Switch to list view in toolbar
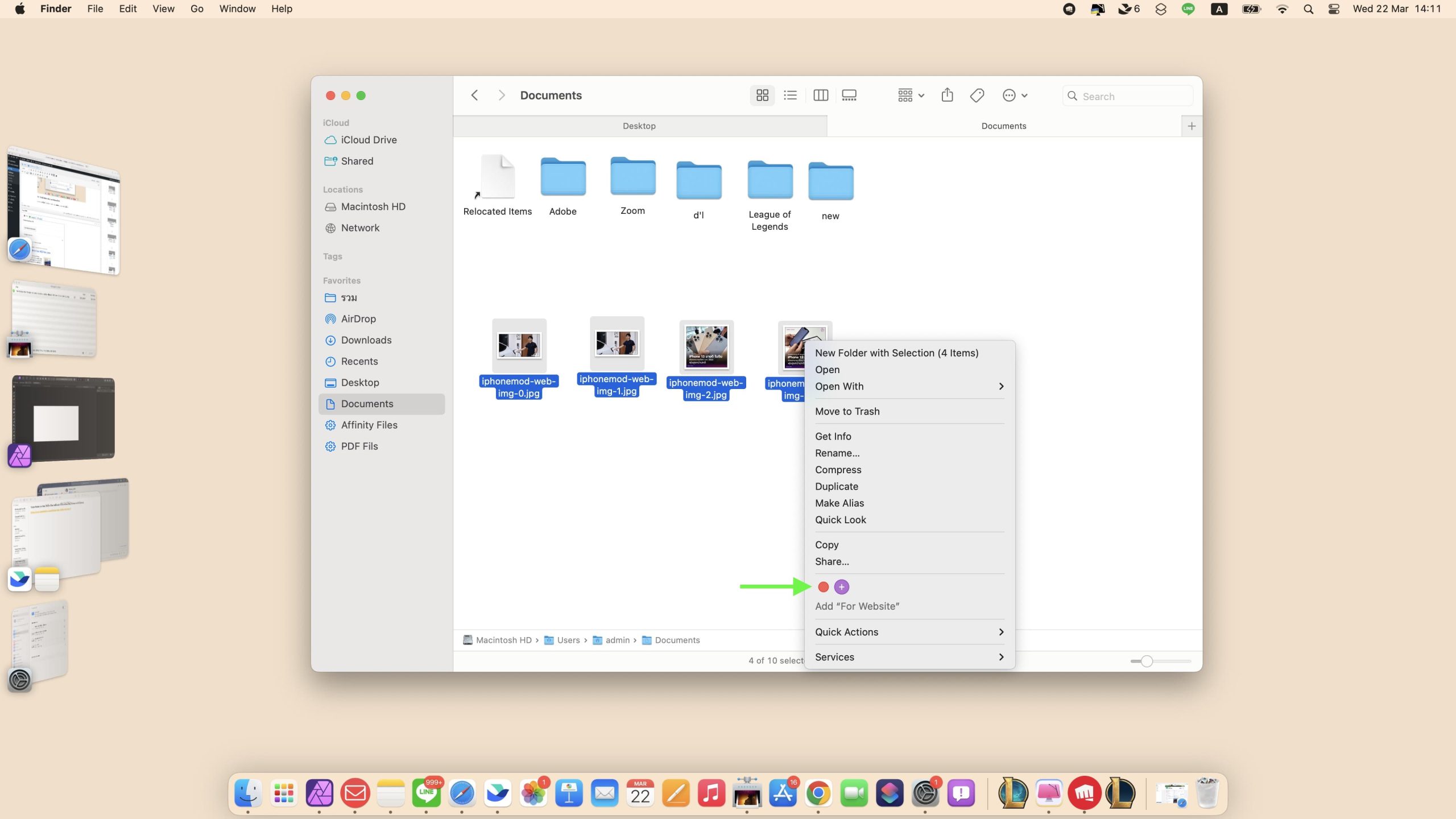Image resolution: width=1456 pixels, height=819 pixels. point(790,96)
